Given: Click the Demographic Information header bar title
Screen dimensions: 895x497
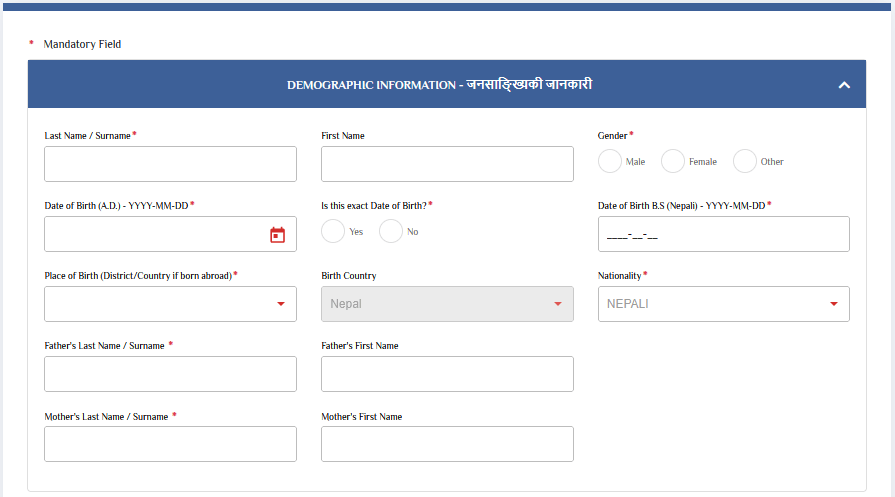Looking at the screenshot, I should click(x=439, y=85).
